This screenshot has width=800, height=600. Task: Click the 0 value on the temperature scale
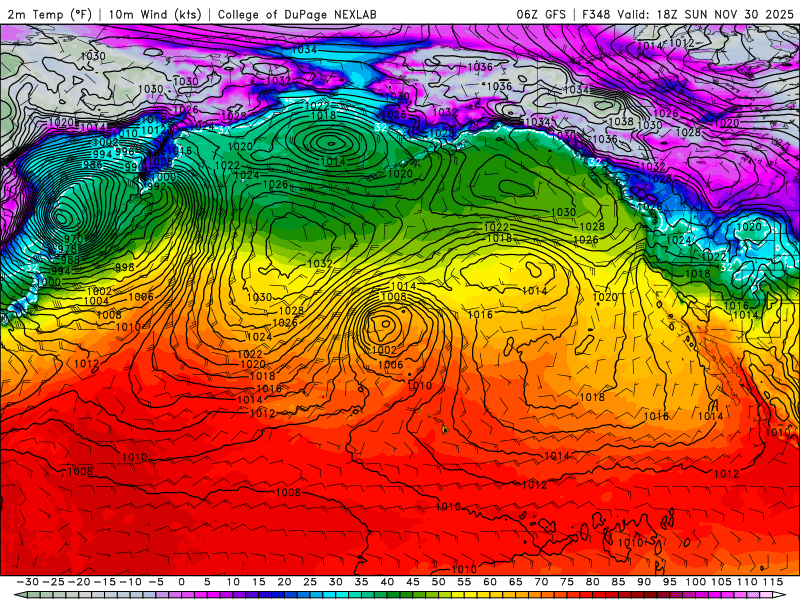click(x=182, y=582)
